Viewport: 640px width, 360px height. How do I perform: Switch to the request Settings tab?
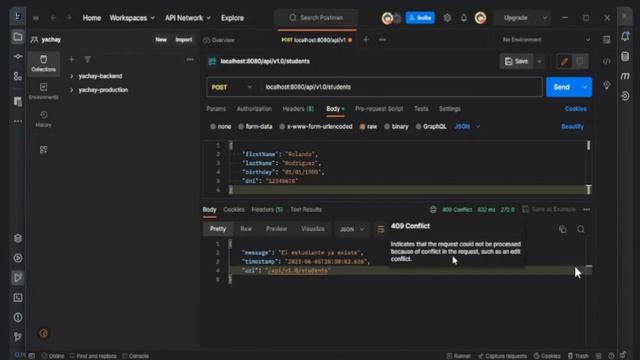(449, 109)
